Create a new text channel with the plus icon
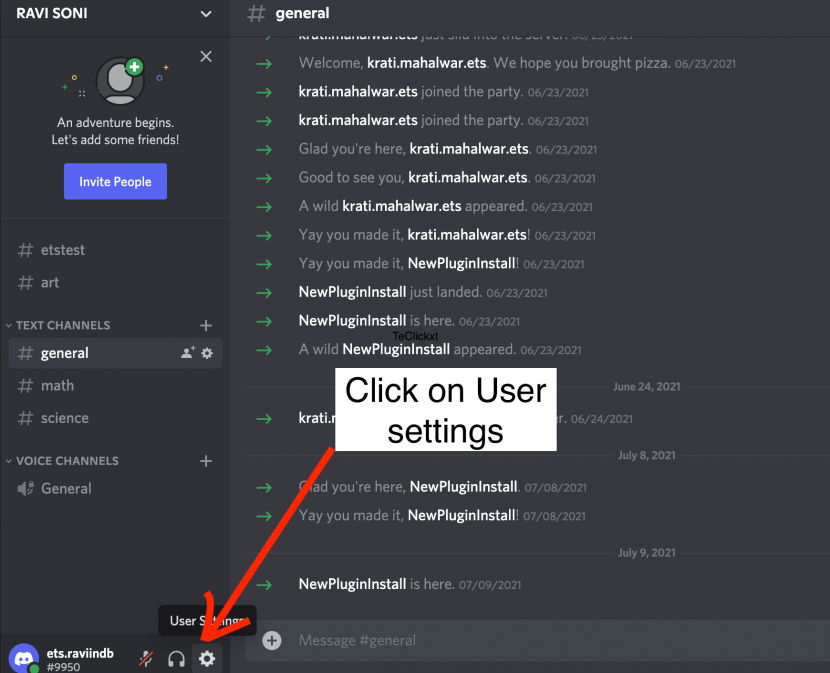 coord(206,325)
